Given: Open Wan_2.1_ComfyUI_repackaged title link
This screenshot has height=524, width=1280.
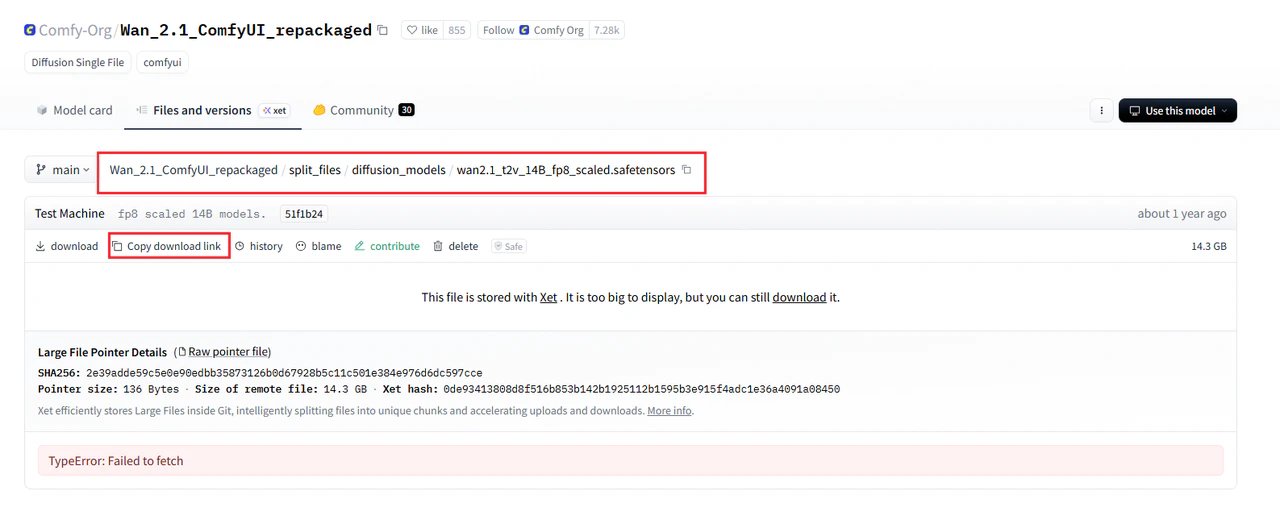Looking at the screenshot, I should click(246, 30).
